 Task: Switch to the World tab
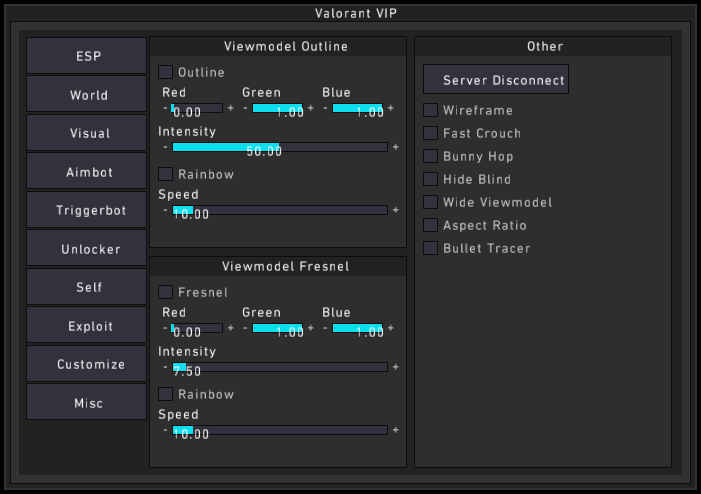point(87,95)
